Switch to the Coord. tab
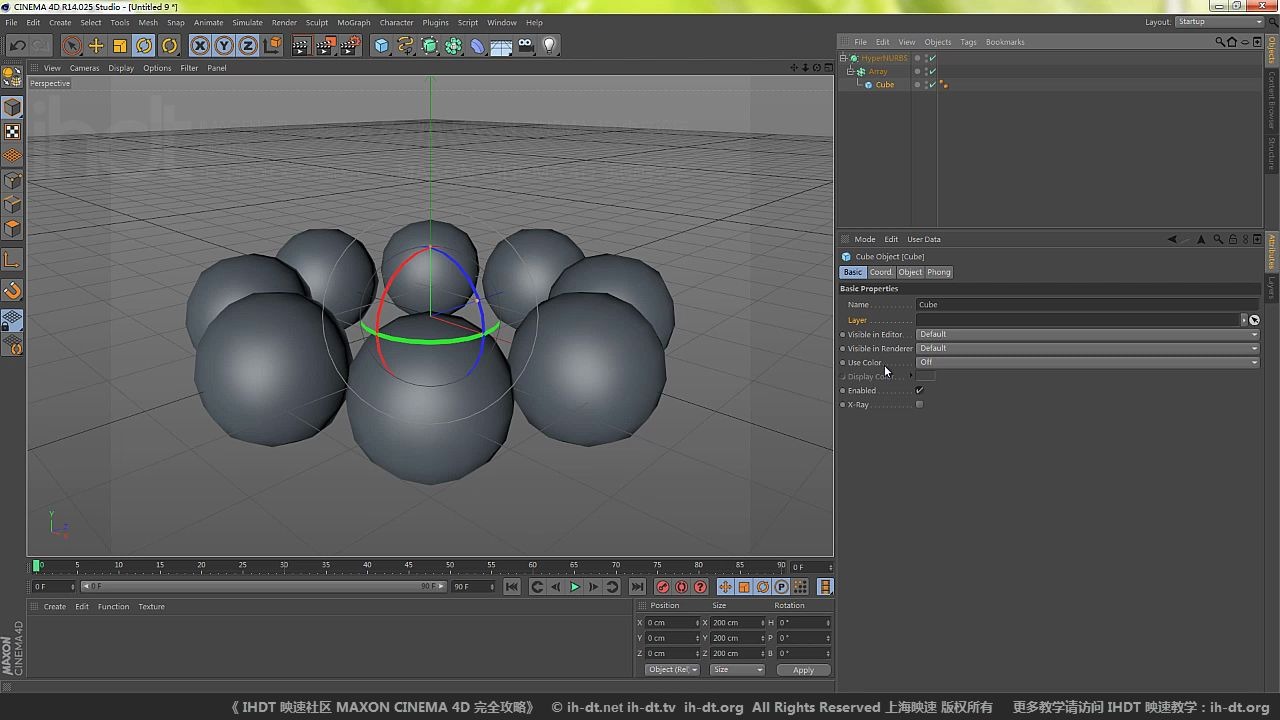1280x720 pixels. click(x=880, y=272)
